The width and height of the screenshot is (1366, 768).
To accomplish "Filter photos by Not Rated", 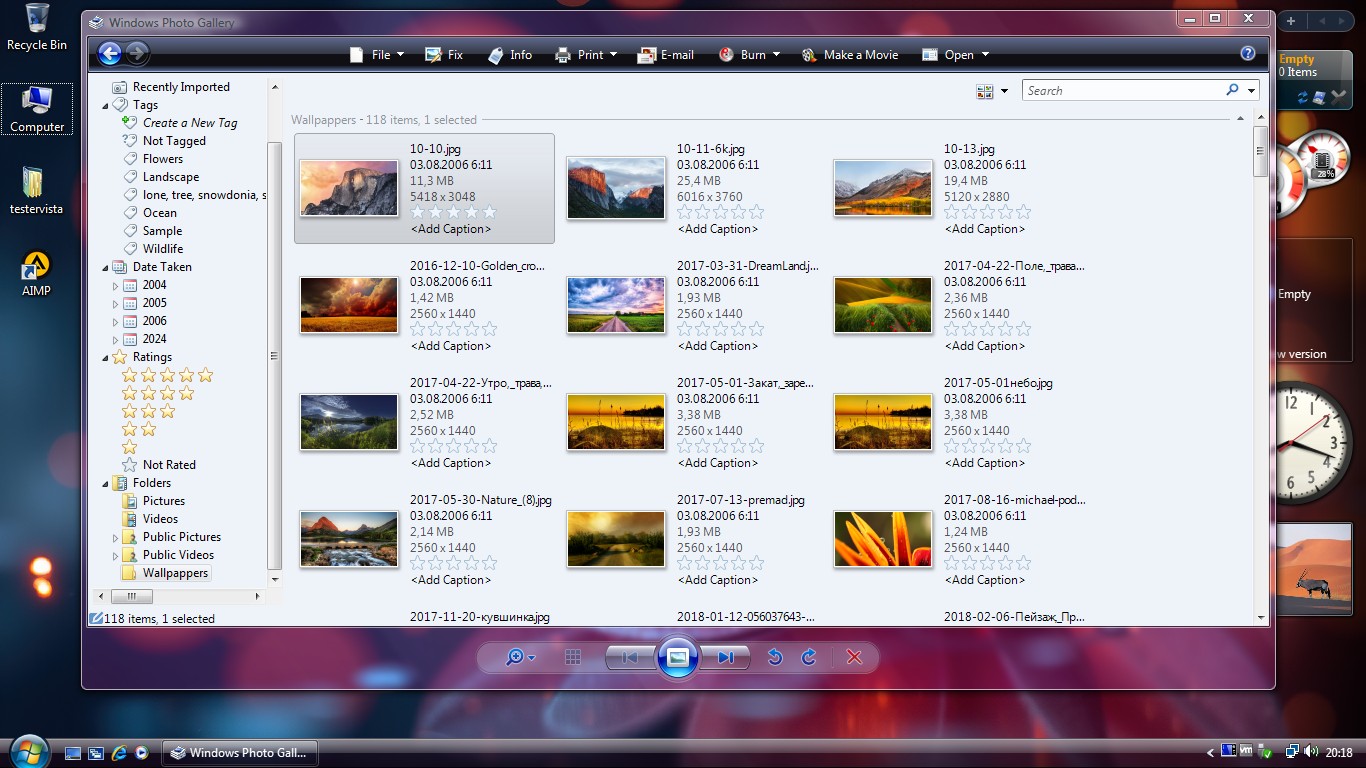I will (168, 465).
